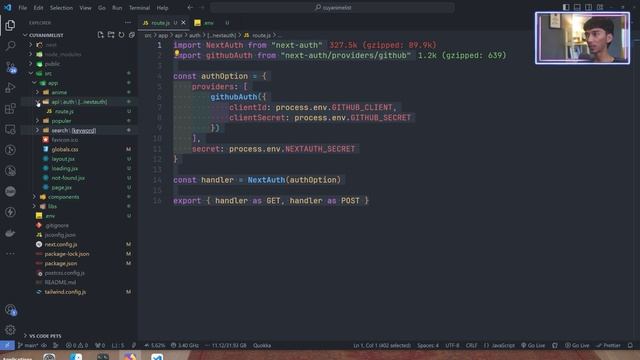Image resolution: width=640 pixels, height=360 pixels.
Task: Change indentation Spaces: 4
Action: 428,345
